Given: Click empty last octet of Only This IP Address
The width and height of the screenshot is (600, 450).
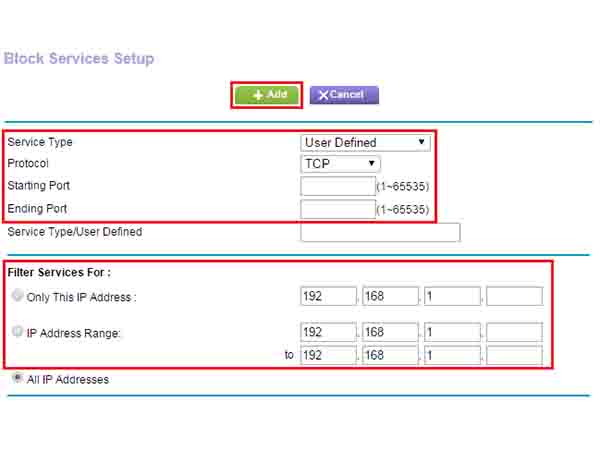Looking at the screenshot, I should pyautogui.click(x=514, y=296).
